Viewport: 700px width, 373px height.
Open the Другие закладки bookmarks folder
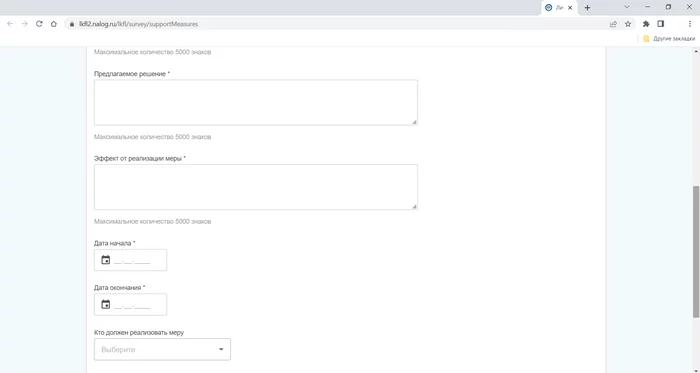pos(669,39)
